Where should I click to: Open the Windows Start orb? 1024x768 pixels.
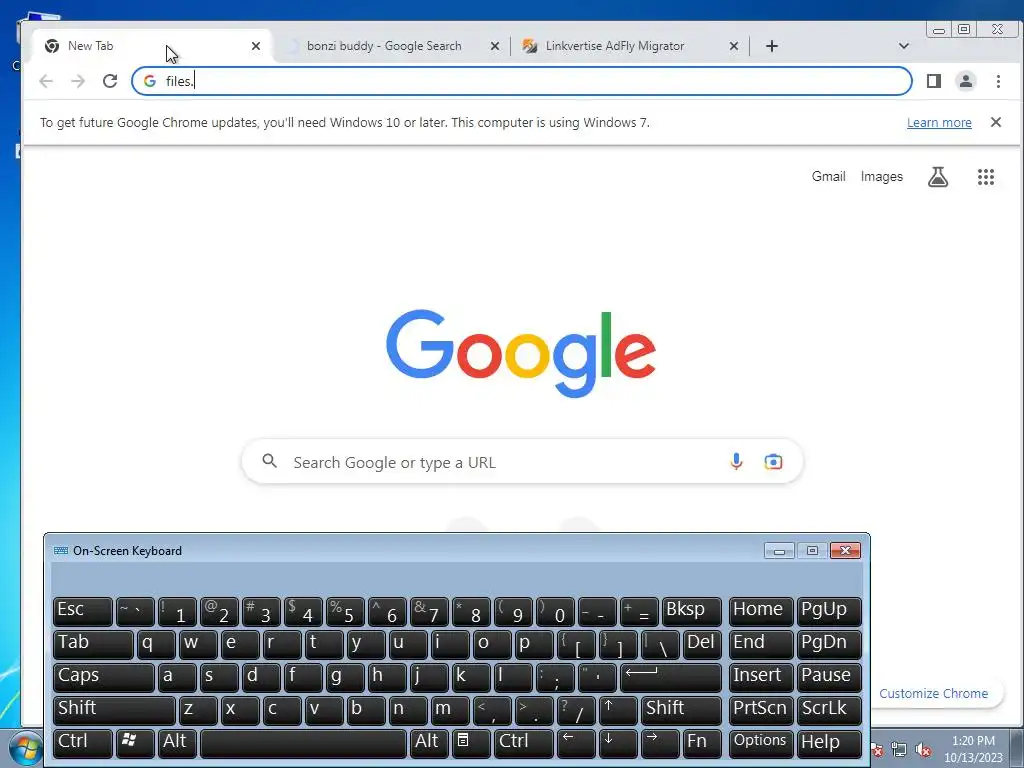[x=27, y=748]
